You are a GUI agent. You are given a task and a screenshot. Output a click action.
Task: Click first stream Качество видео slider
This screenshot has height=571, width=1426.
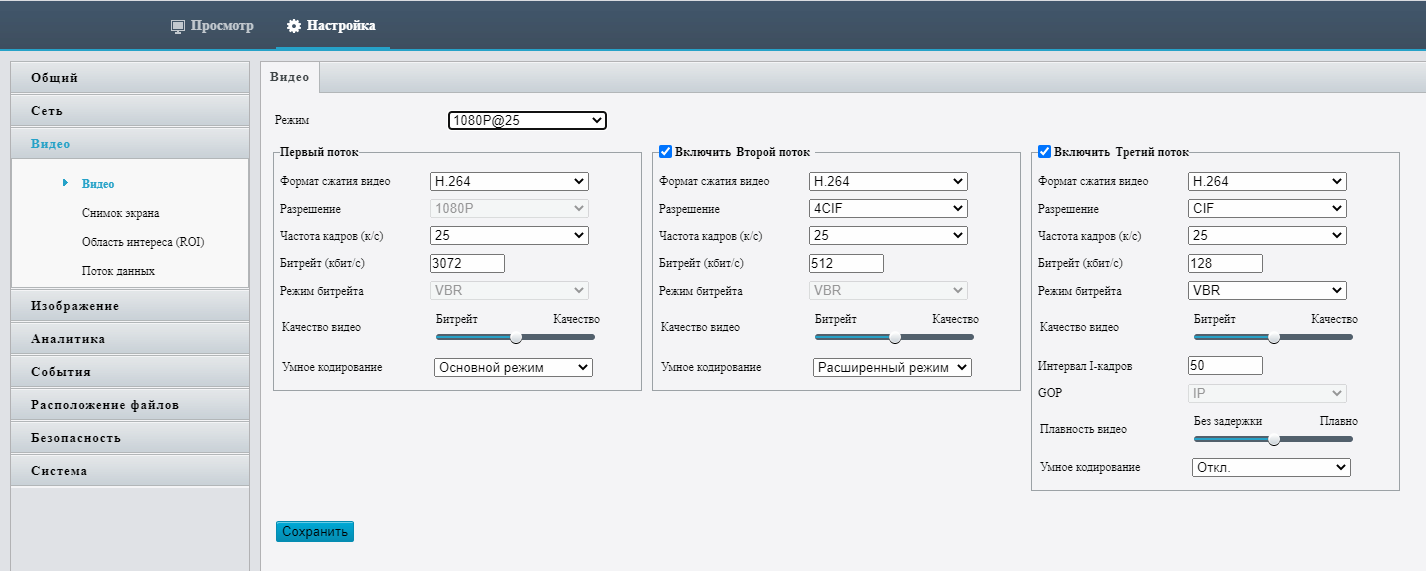point(516,337)
